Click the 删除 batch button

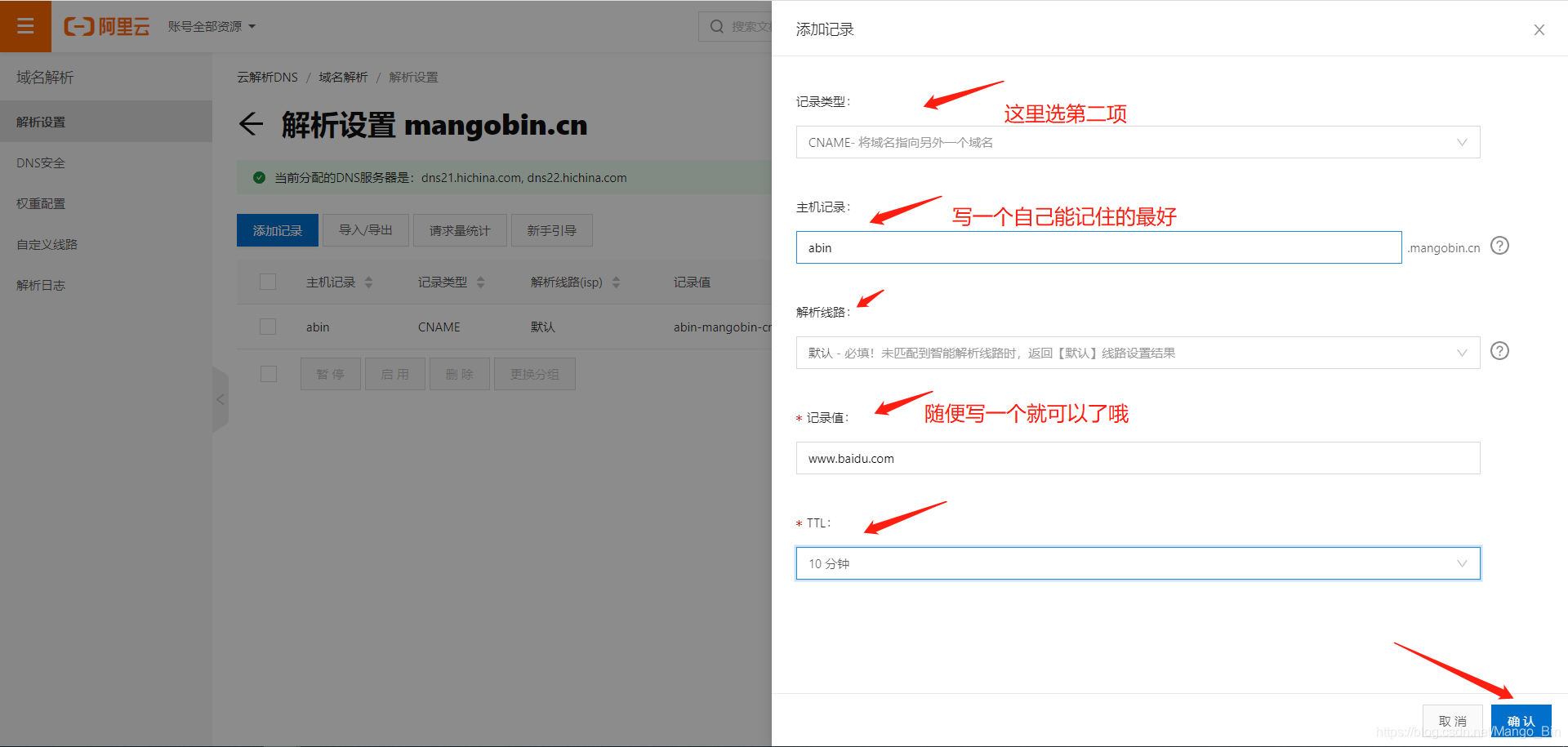tap(459, 374)
